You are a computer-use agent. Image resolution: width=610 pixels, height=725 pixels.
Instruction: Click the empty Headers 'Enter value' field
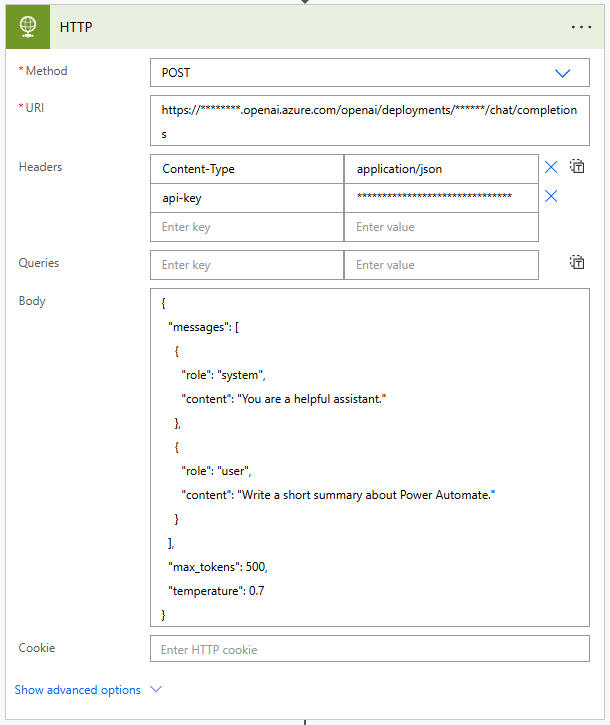440,227
